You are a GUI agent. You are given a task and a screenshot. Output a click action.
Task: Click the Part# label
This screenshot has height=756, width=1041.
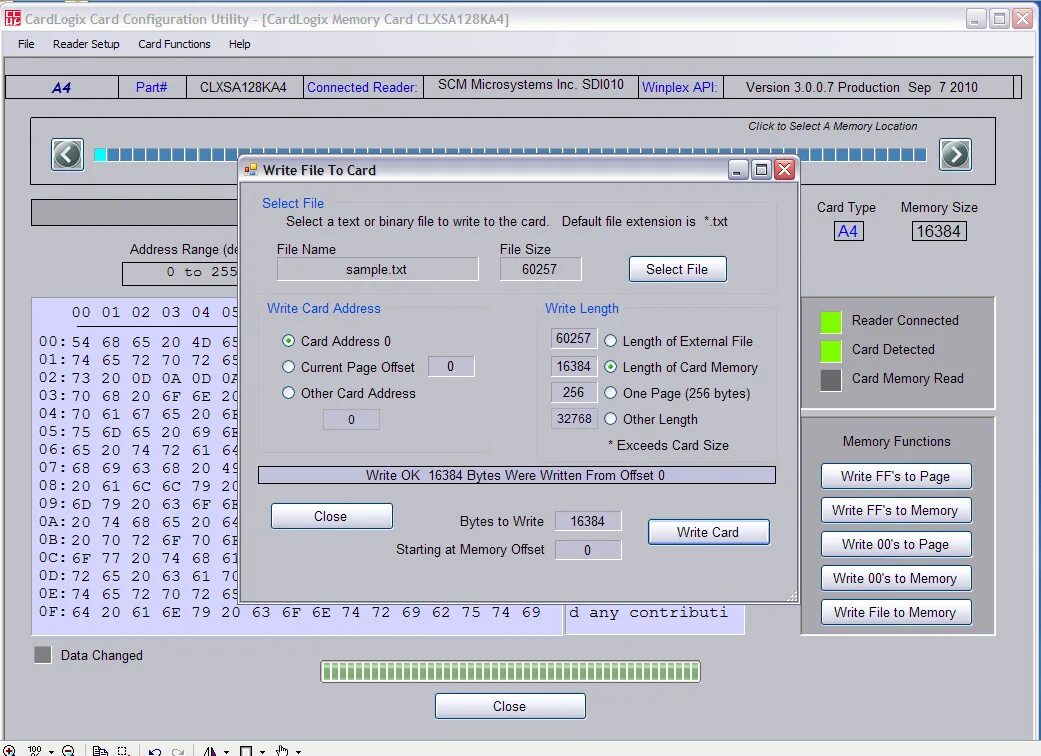(x=151, y=87)
